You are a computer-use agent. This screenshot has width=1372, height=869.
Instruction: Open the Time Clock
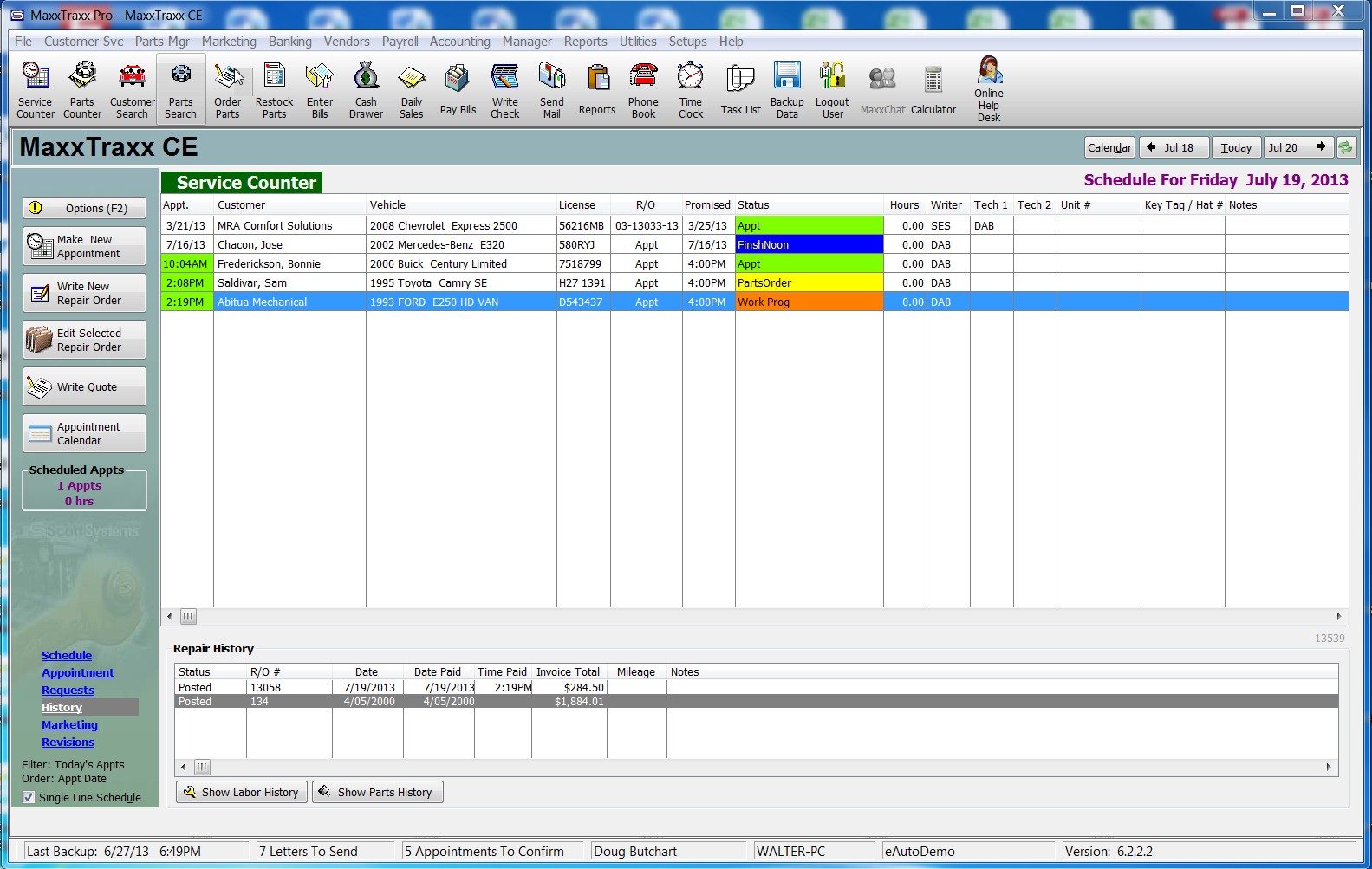[691, 90]
